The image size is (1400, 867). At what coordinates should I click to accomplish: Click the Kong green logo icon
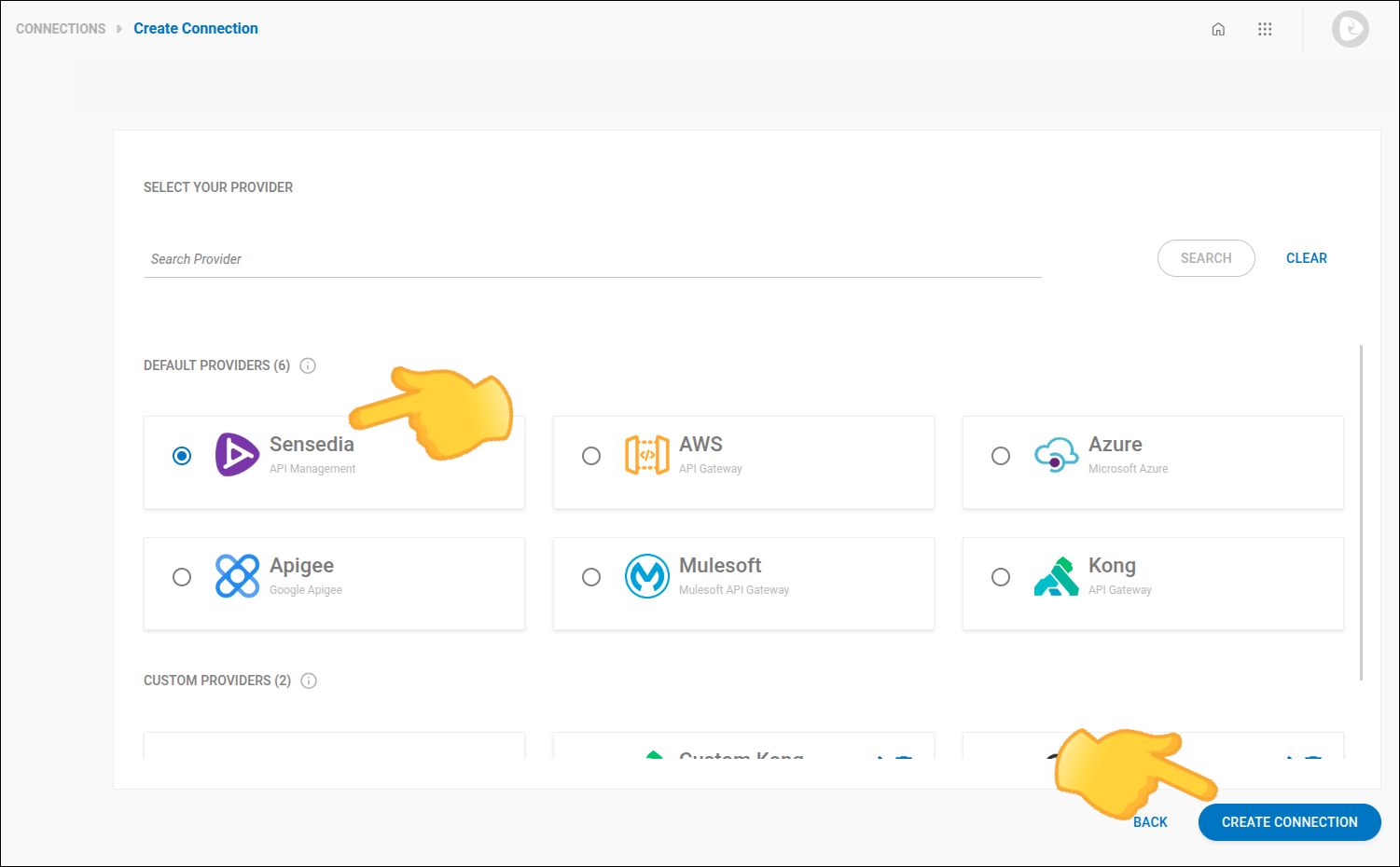[1056, 576]
